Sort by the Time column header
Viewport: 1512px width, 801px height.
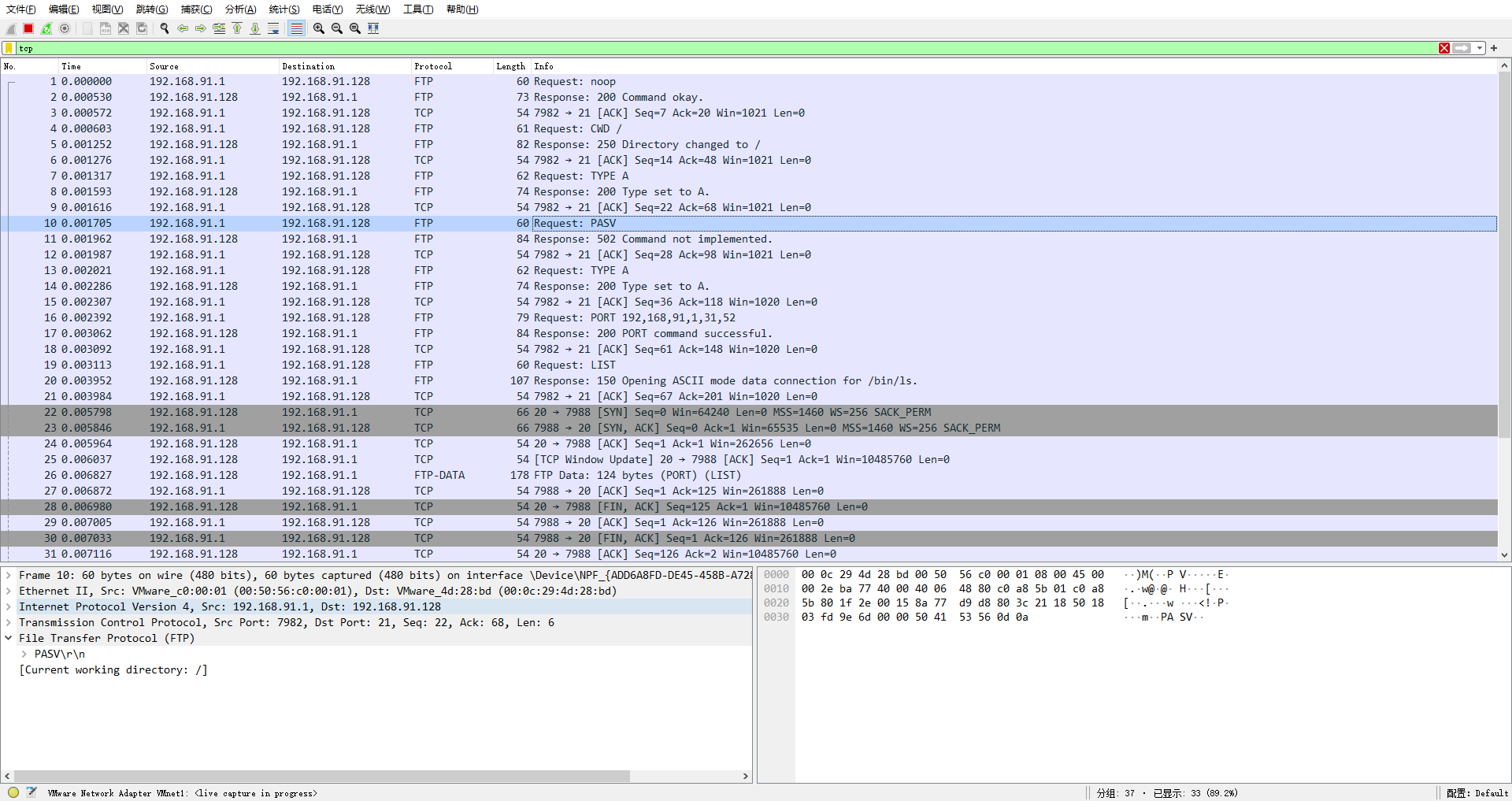tap(102, 66)
